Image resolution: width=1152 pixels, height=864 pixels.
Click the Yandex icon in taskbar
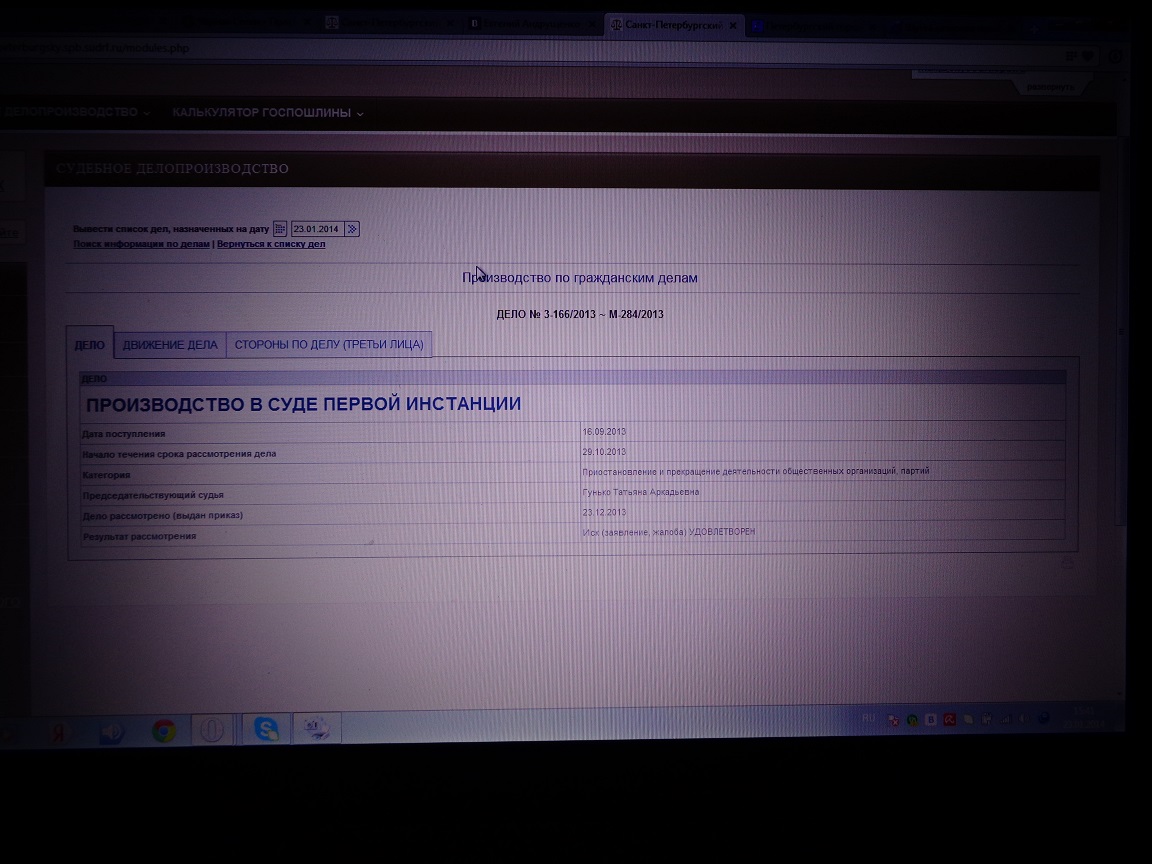coord(58,733)
